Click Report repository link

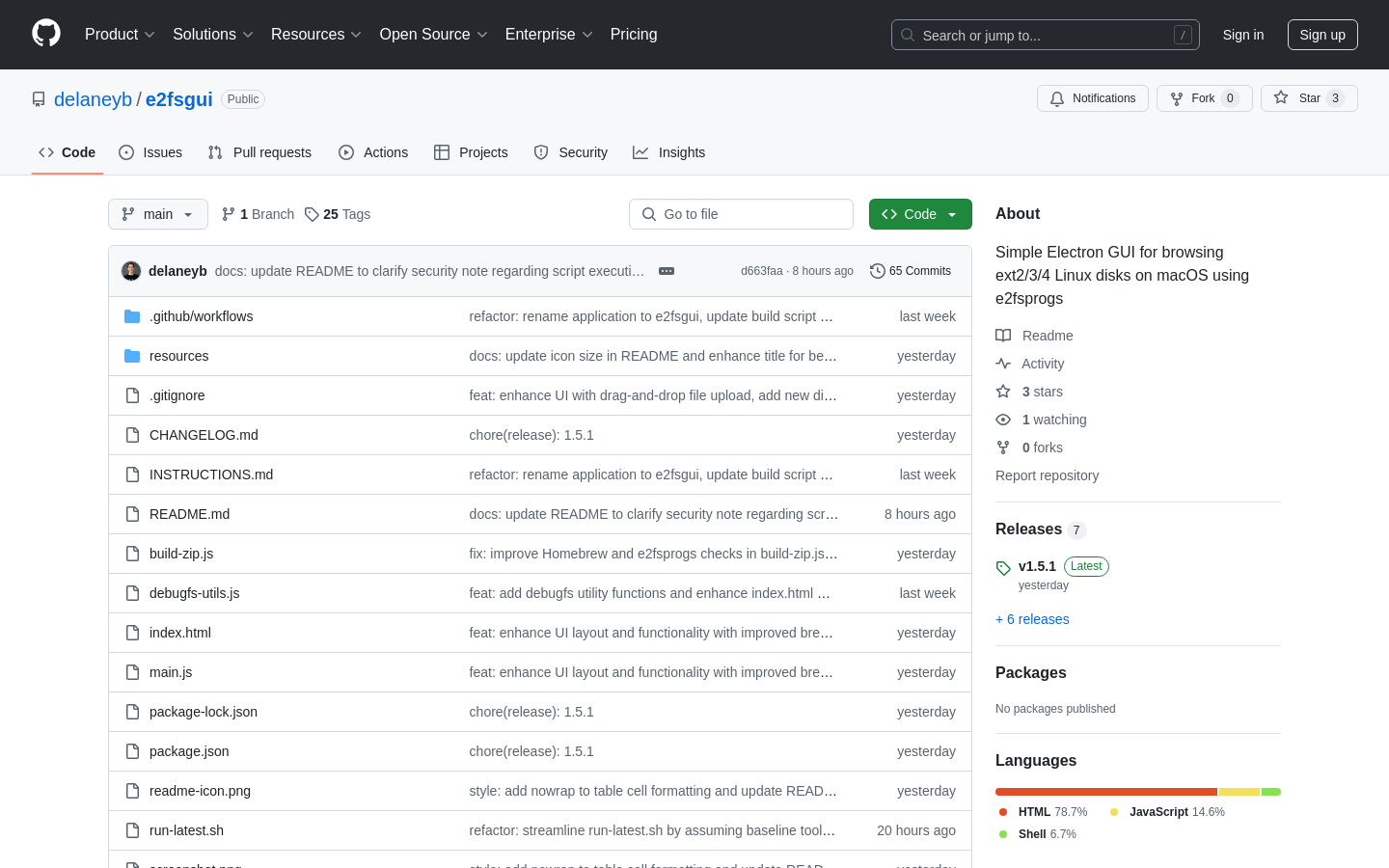pyautogui.click(x=1047, y=475)
